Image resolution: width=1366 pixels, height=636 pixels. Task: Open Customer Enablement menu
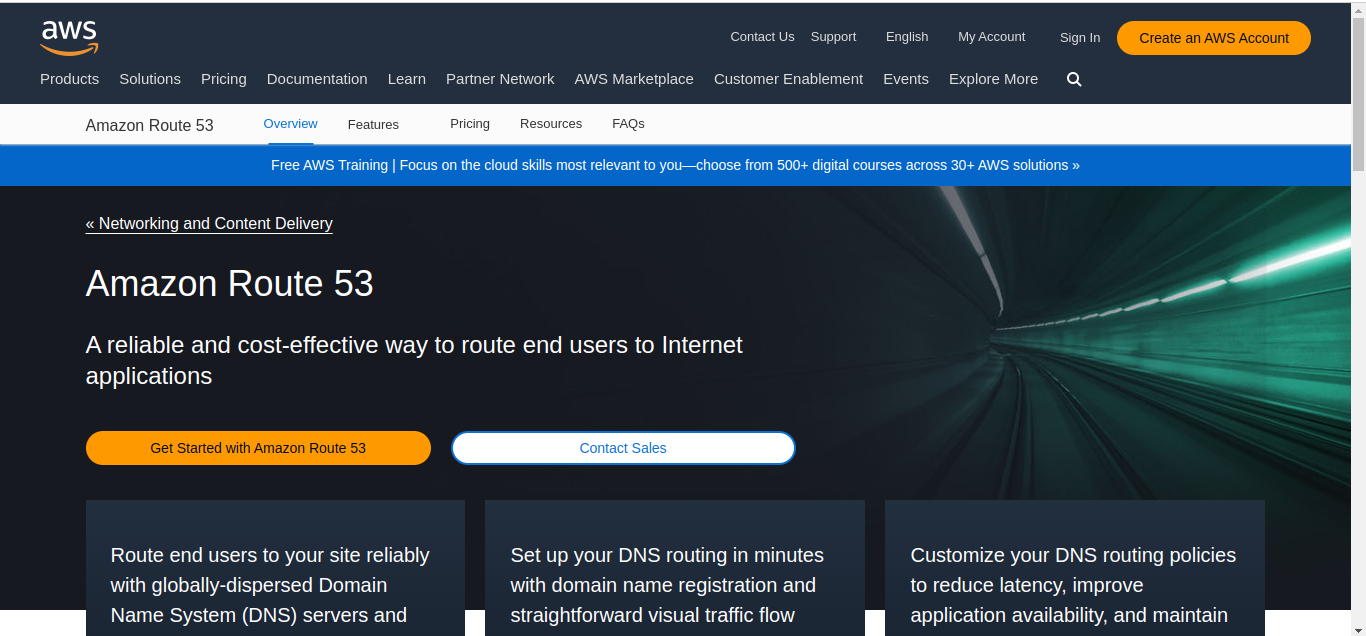(x=788, y=79)
